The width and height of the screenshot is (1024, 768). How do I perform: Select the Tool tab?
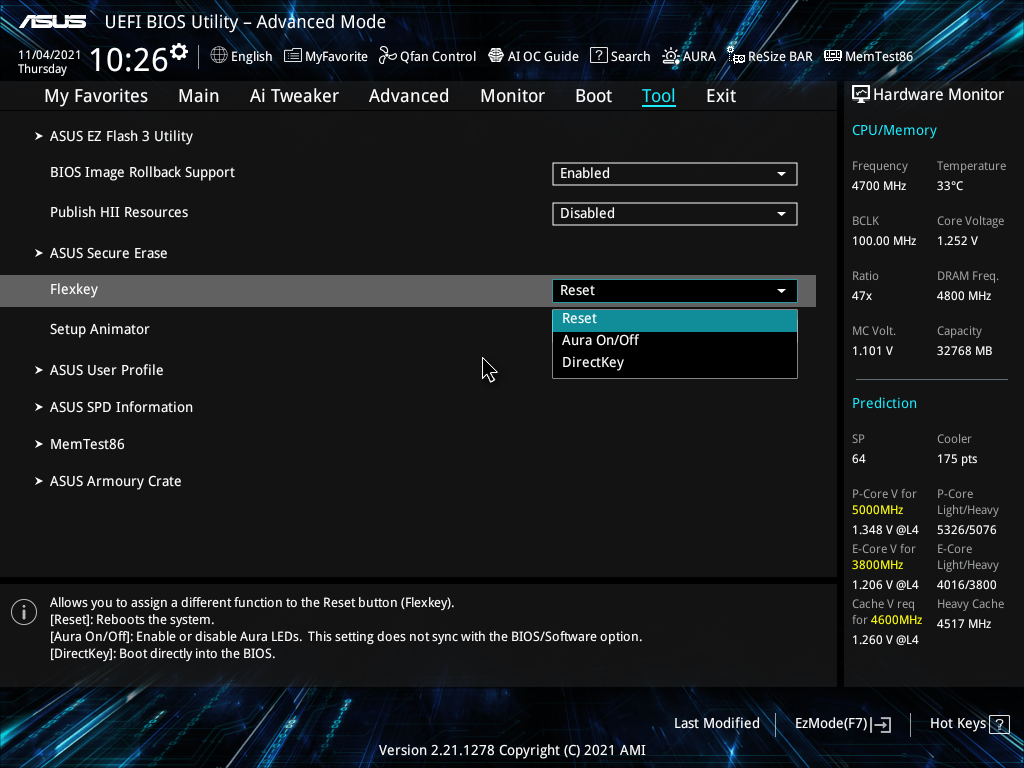click(658, 96)
